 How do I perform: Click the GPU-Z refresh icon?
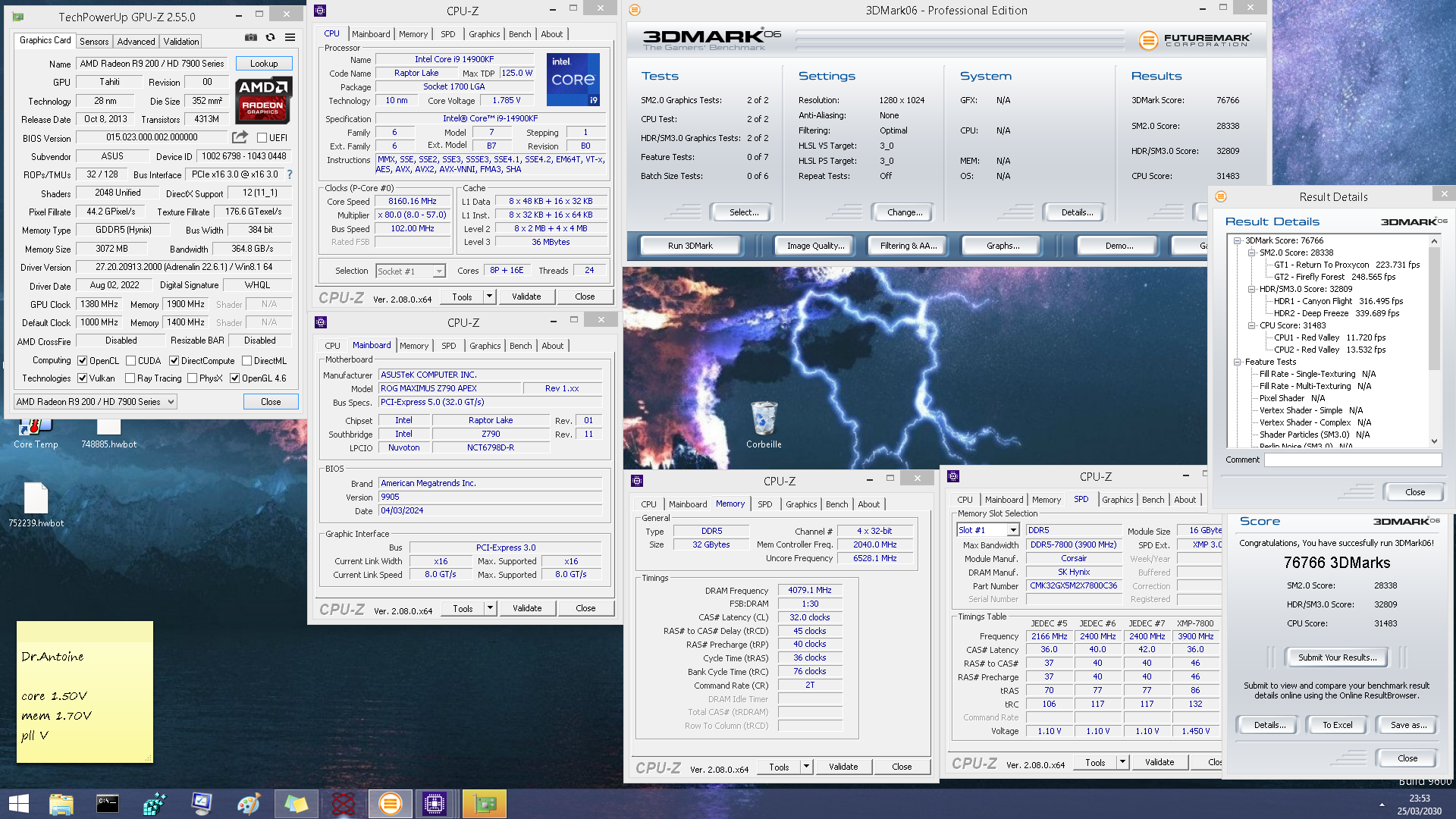270,37
